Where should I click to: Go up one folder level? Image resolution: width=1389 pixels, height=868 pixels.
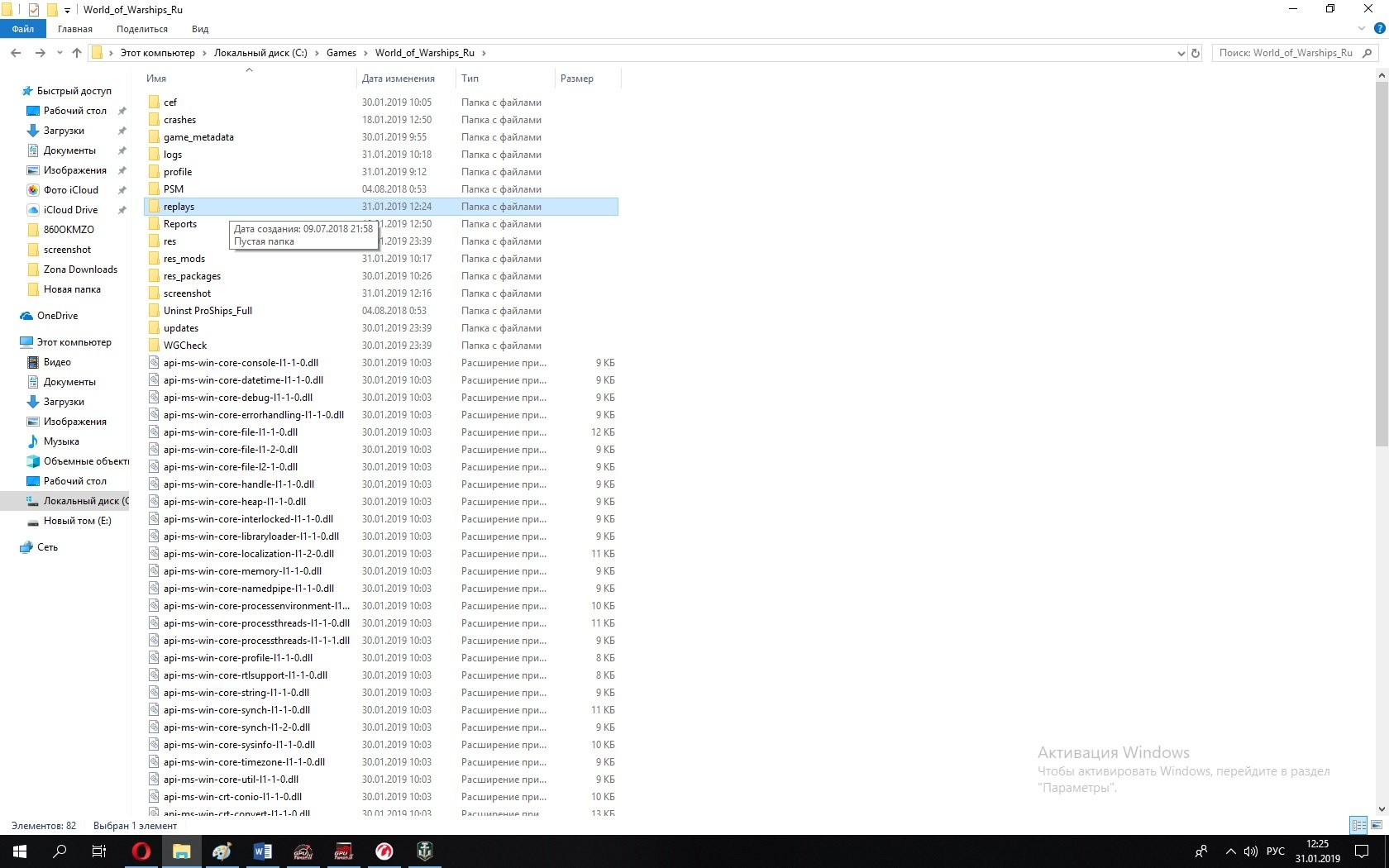(x=77, y=53)
